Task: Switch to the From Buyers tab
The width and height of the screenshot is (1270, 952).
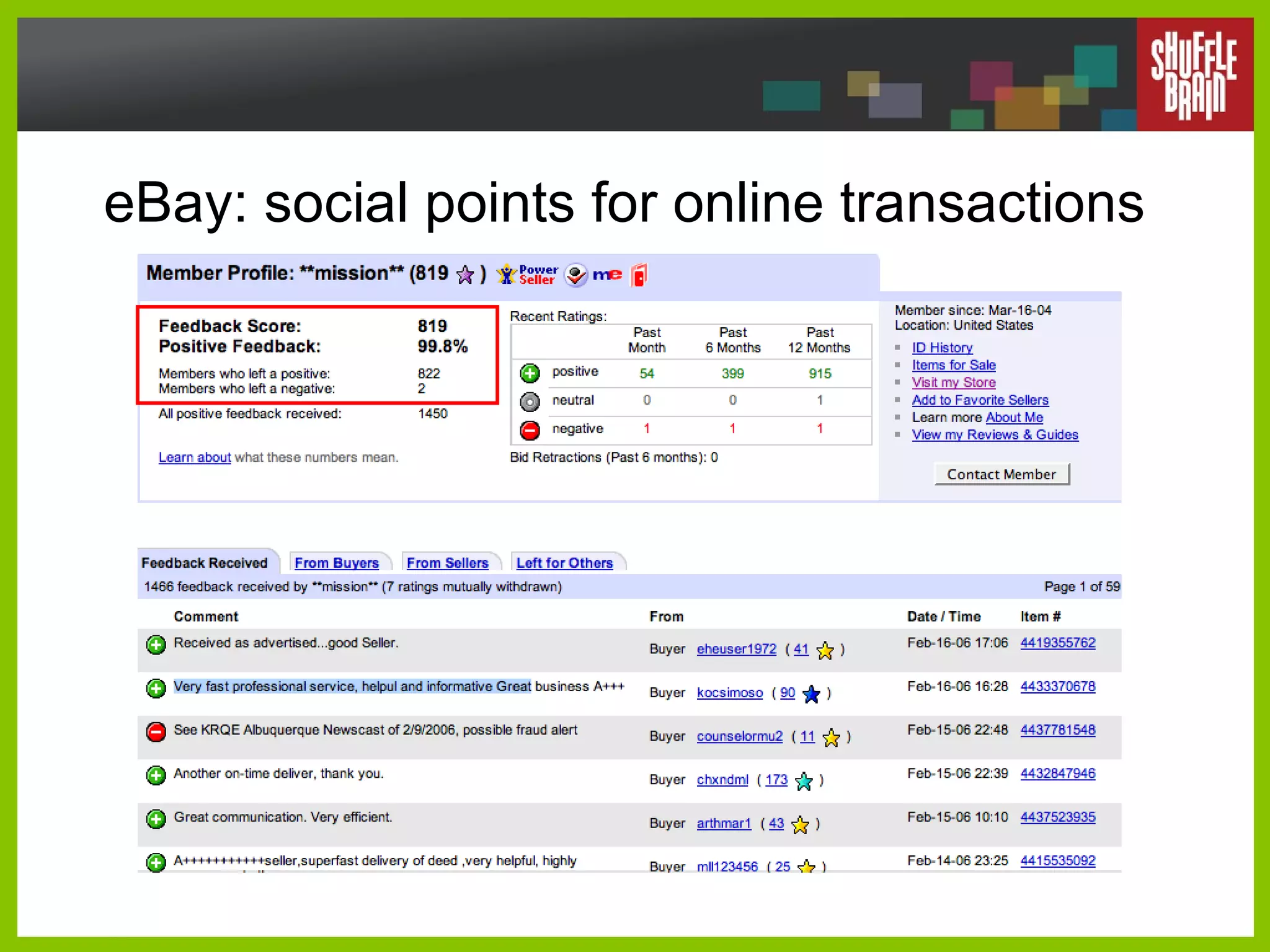Action: tap(337, 563)
